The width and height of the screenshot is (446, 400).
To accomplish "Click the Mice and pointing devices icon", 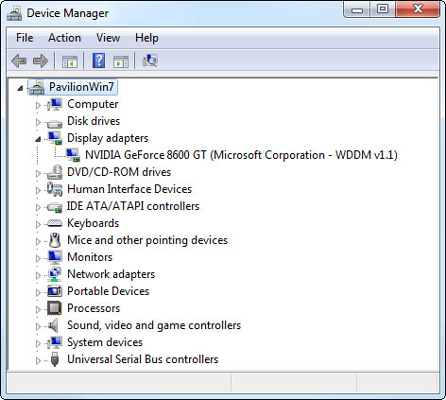I will point(55,240).
